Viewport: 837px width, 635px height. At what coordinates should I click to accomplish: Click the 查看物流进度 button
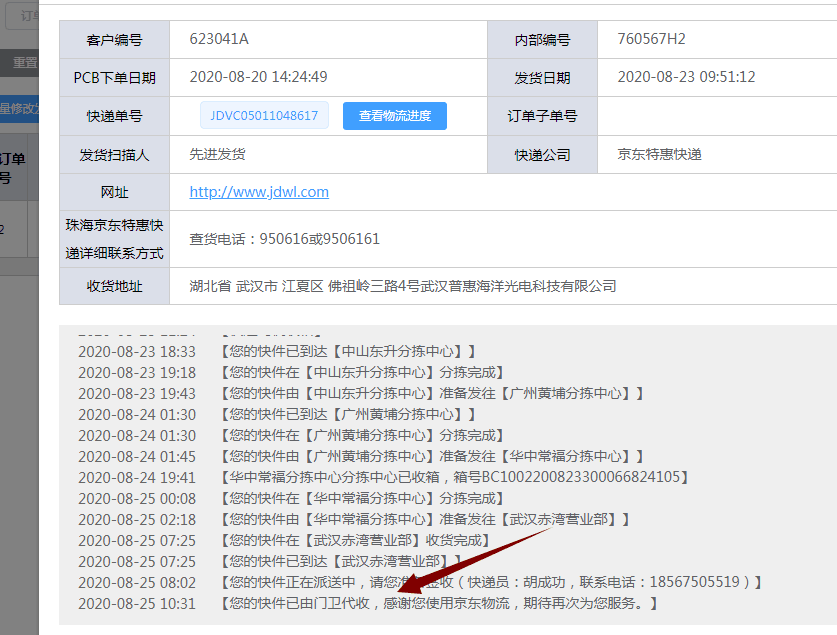click(x=394, y=116)
